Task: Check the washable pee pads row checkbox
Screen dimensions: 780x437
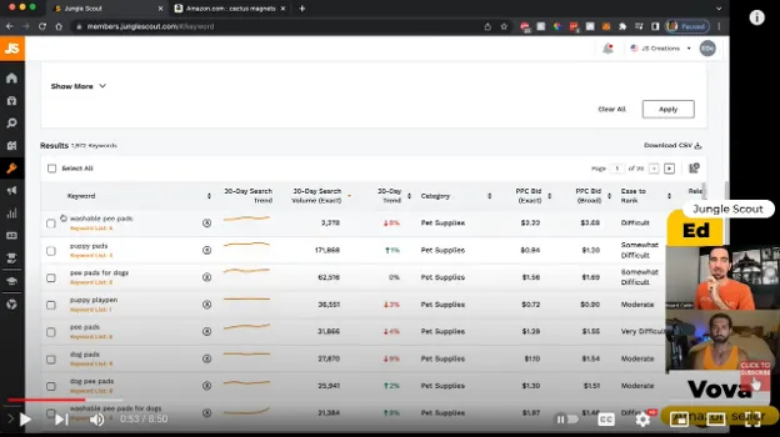Action: [x=51, y=223]
